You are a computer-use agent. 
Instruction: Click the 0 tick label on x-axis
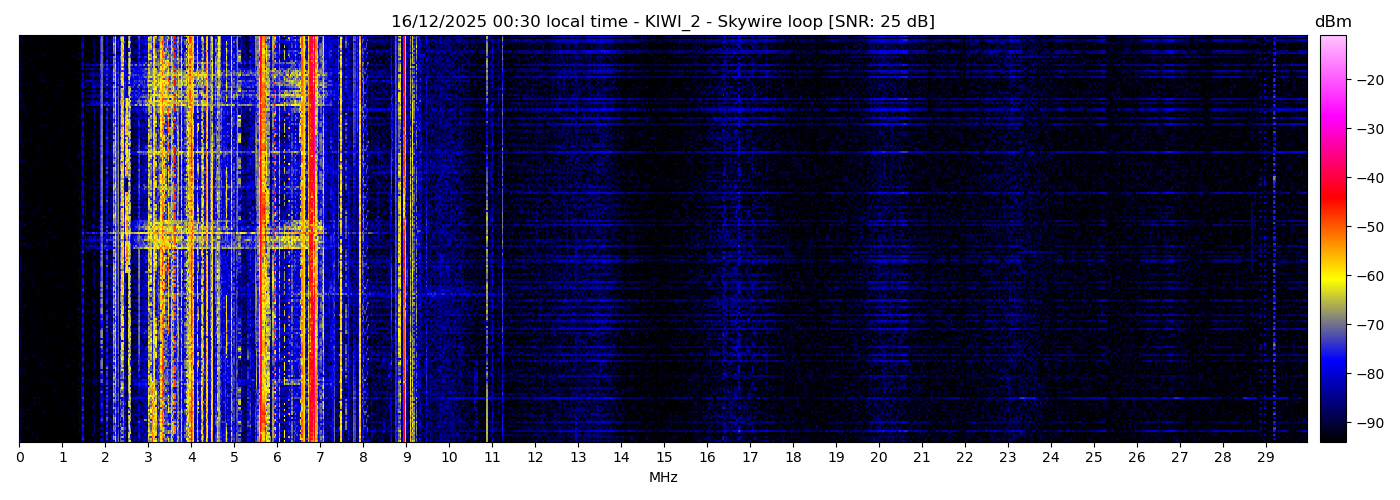(x=19, y=458)
